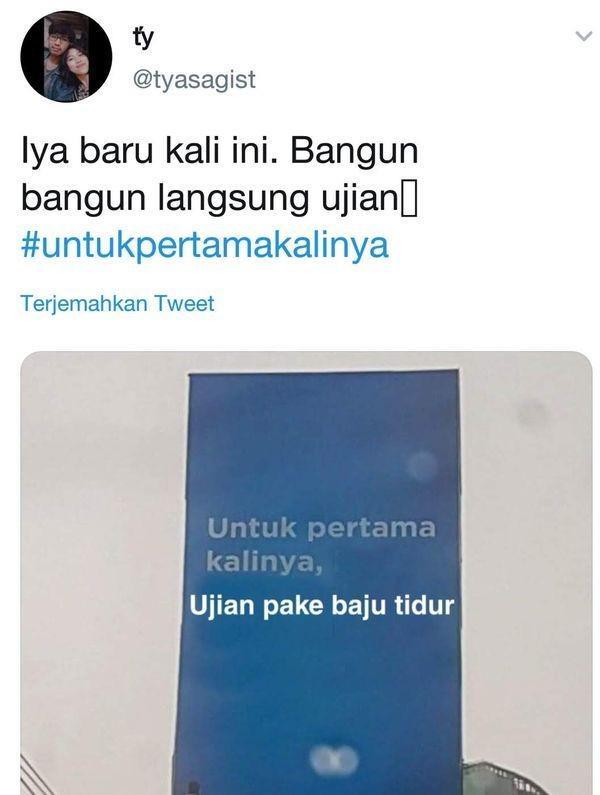The width and height of the screenshot is (600, 795).
Task: Open the @tyasagist handle
Action: point(194,80)
